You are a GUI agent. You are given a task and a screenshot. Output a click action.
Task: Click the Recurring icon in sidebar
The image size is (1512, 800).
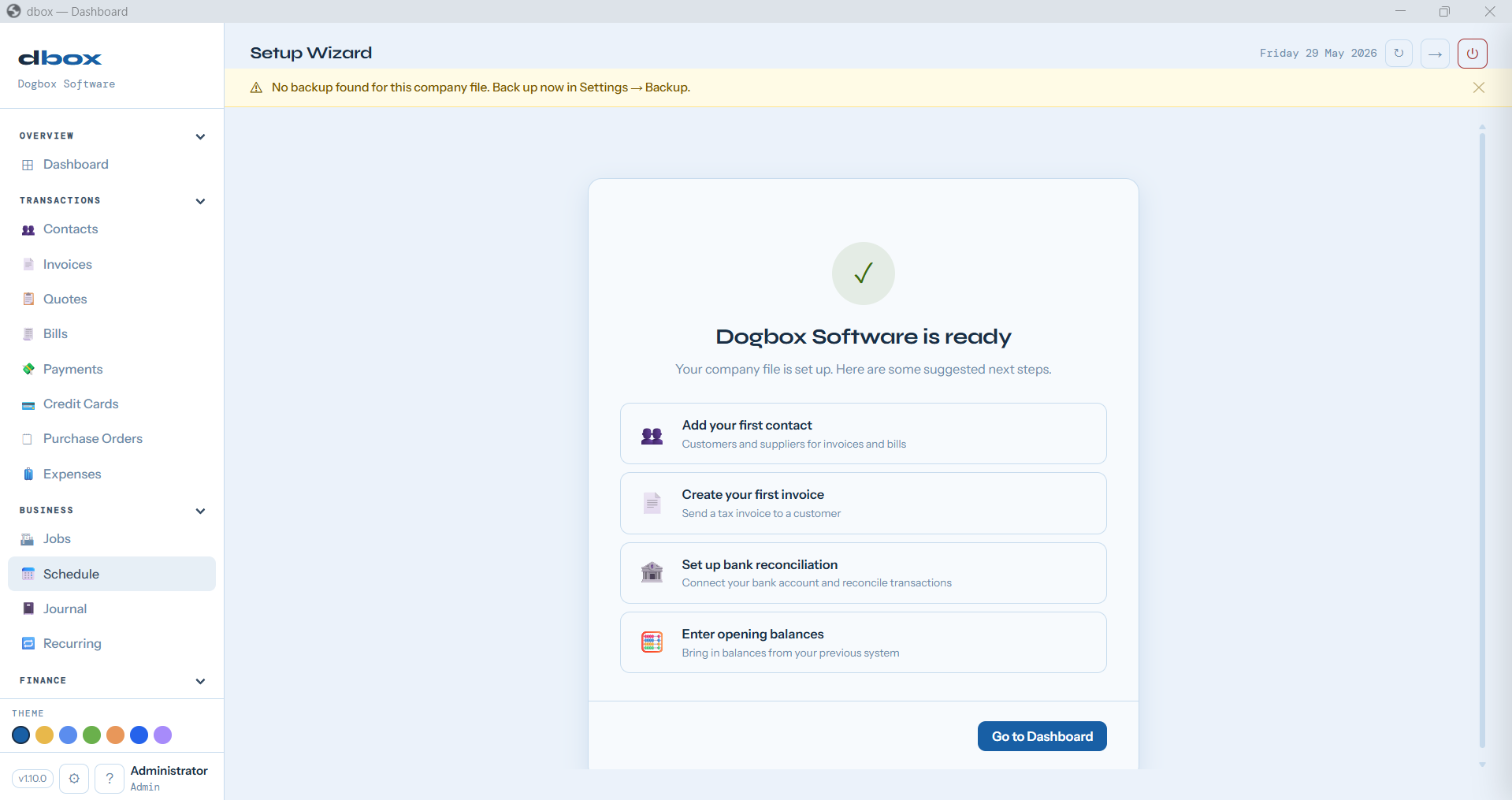(x=28, y=643)
